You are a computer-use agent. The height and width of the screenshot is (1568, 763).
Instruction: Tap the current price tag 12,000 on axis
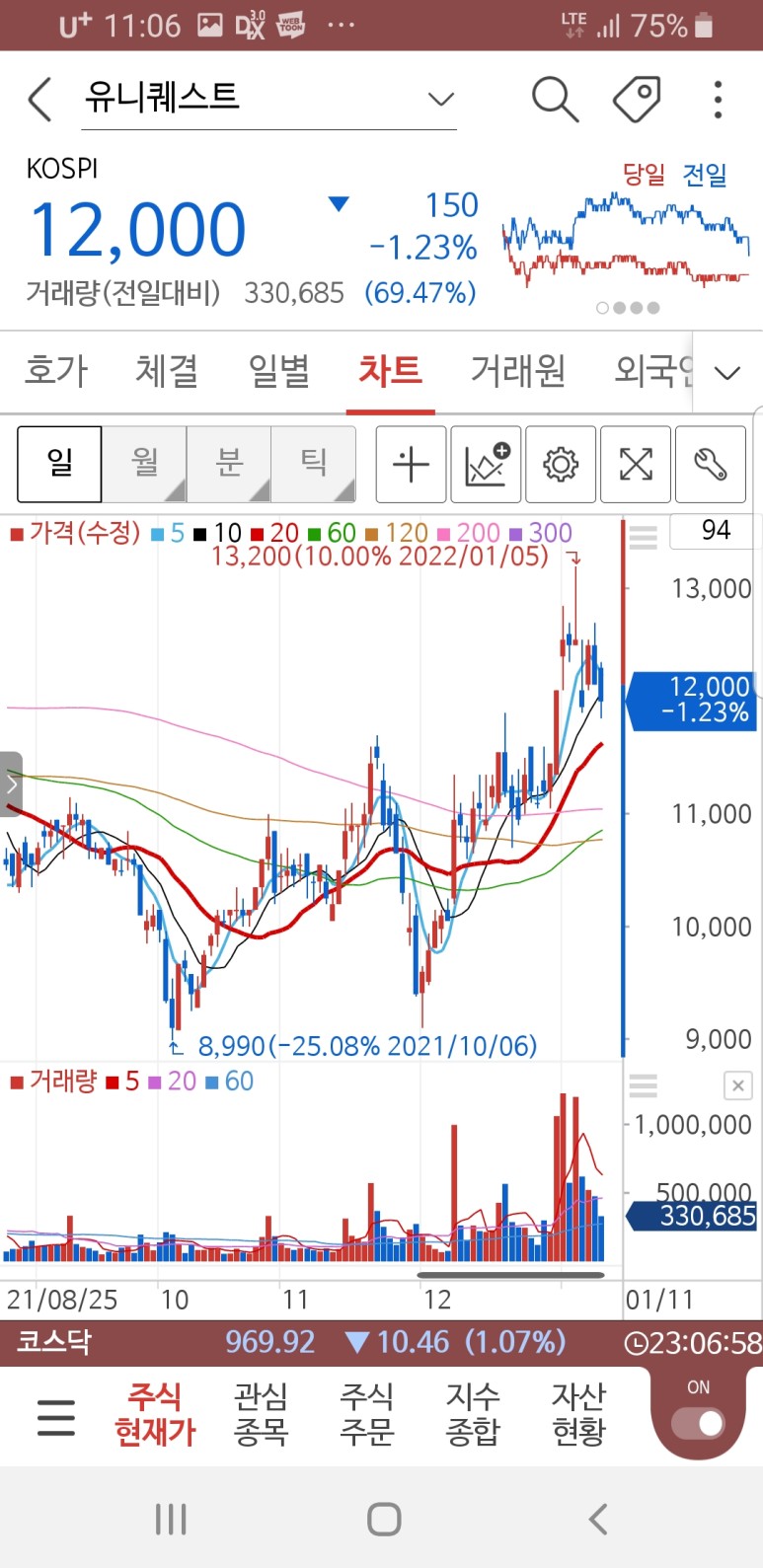click(693, 701)
